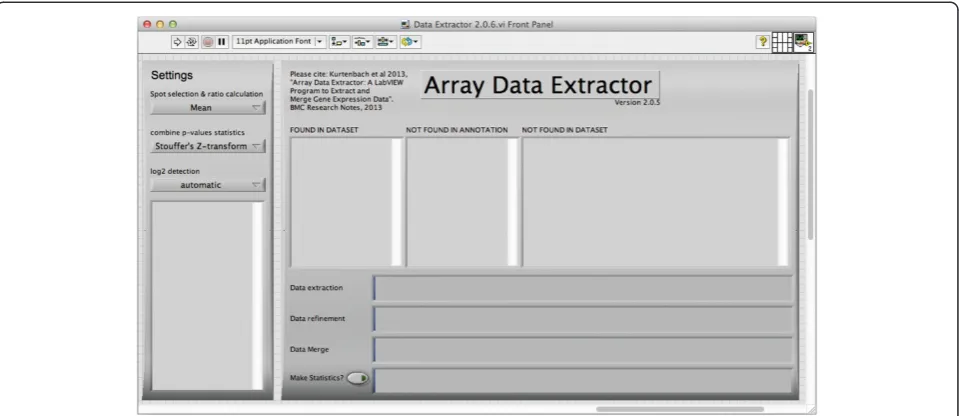959x416 pixels.
Task: Open the Align Objects menu
Action: click(x=339, y=42)
